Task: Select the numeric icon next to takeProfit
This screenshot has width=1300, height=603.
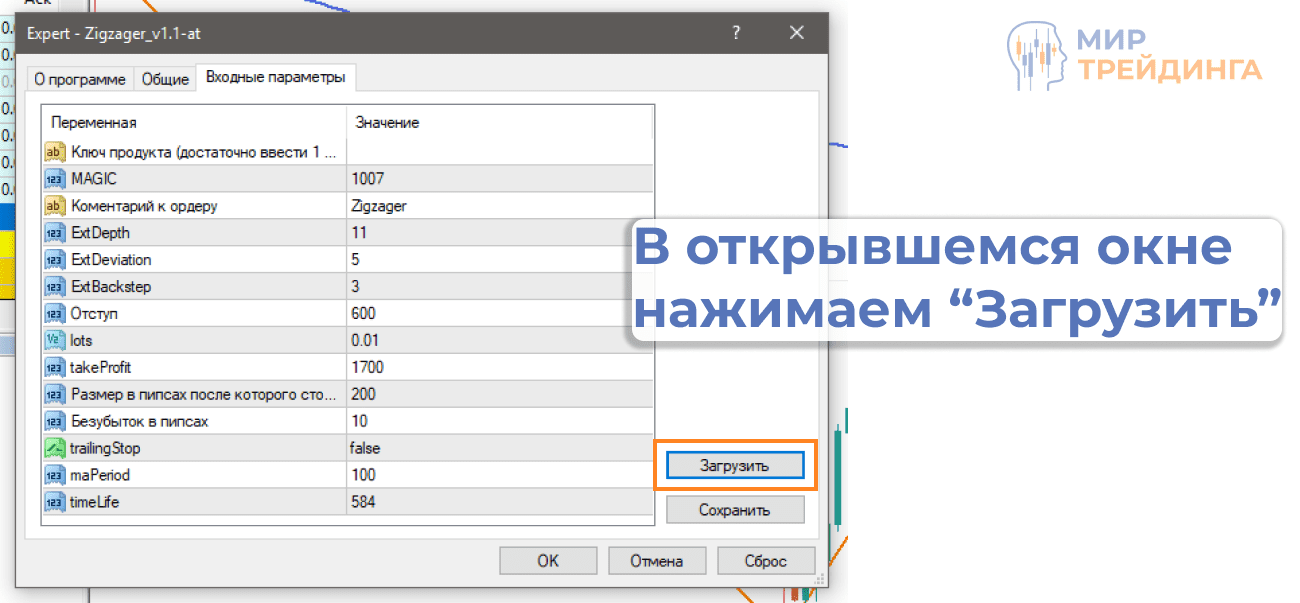Action: 54,367
